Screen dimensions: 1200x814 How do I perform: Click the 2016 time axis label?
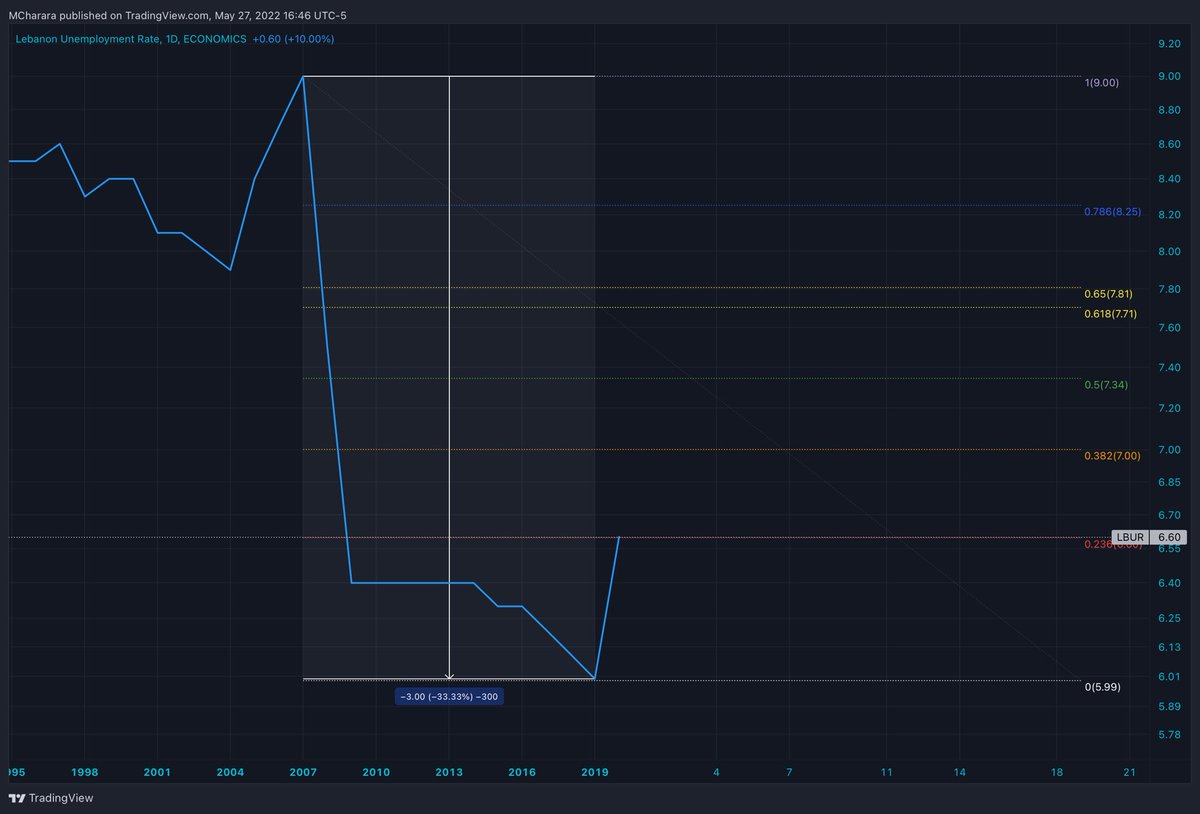tap(522, 772)
